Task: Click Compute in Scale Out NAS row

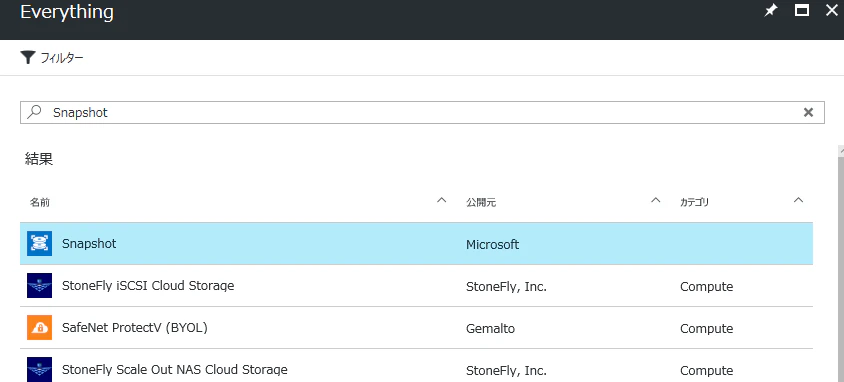Action: click(x=706, y=371)
